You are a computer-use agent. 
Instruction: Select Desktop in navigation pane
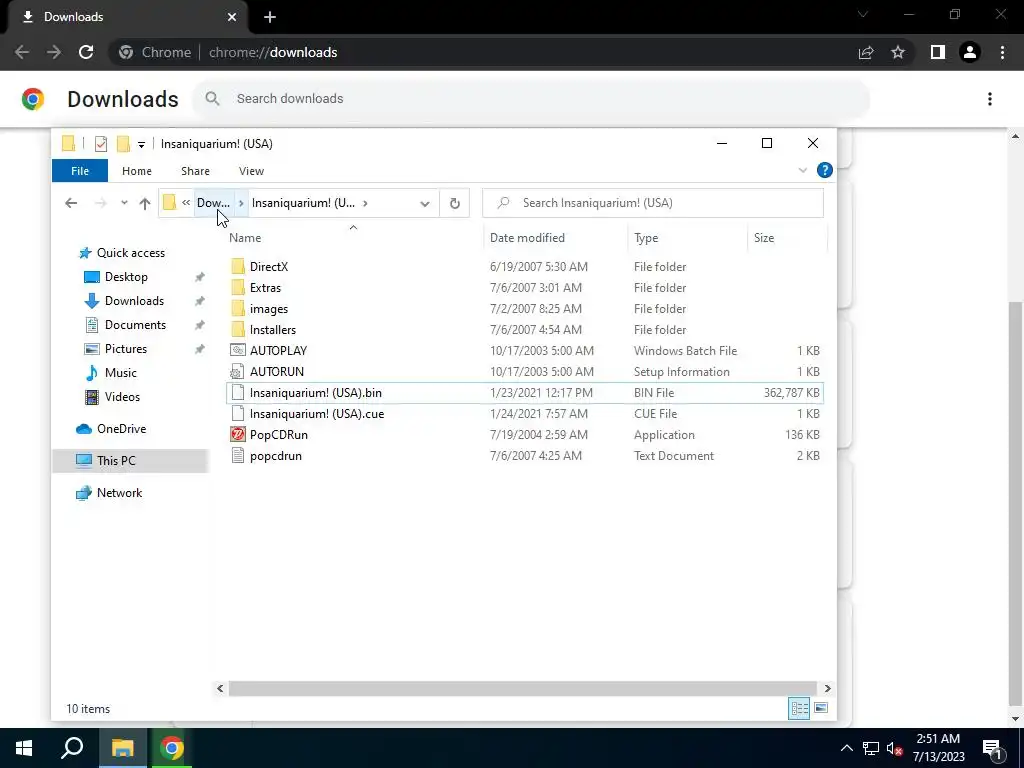126,277
